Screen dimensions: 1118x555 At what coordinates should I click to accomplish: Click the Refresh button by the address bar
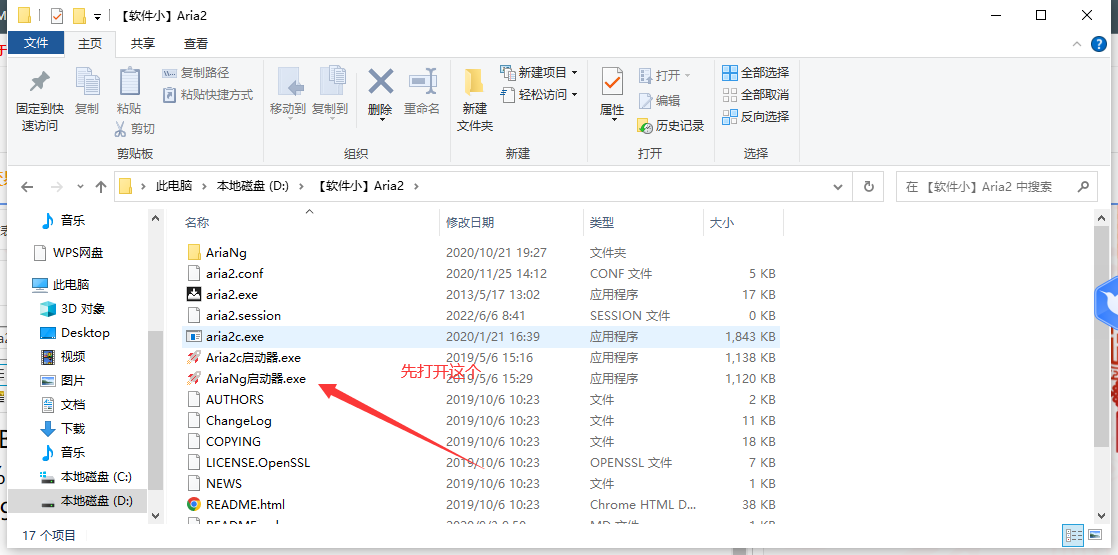click(x=868, y=187)
